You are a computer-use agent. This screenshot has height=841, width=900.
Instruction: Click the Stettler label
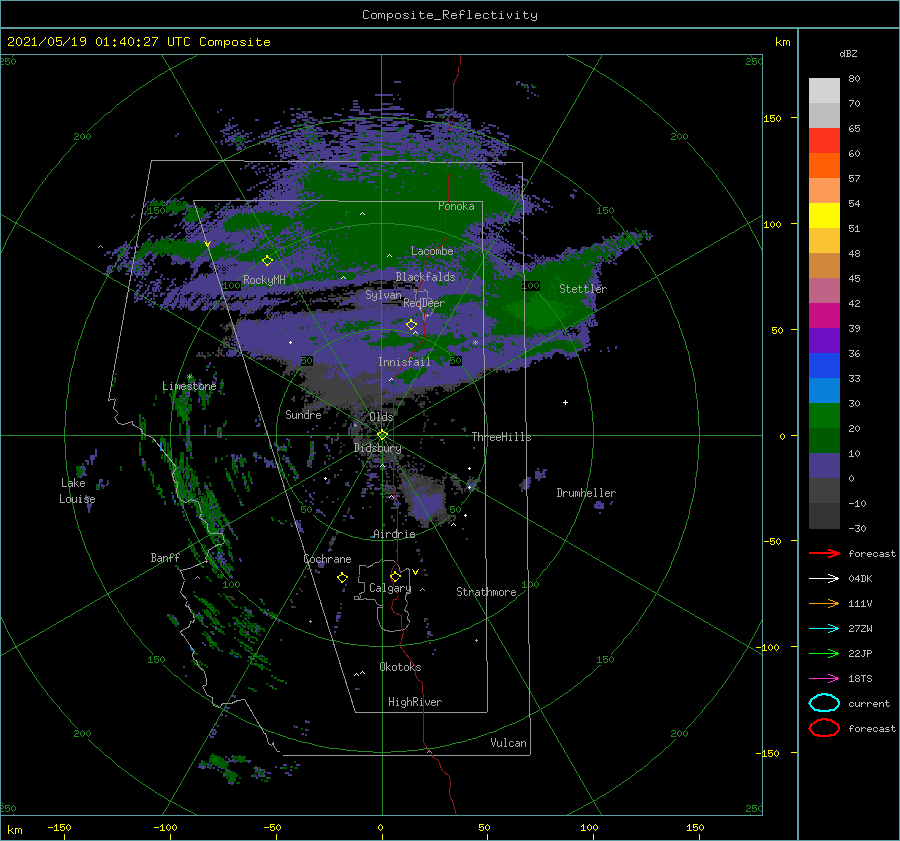point(583,289)
